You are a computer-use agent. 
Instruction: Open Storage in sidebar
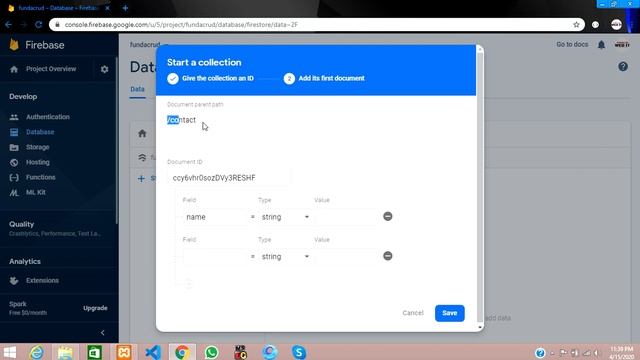(x=38, y=147)
